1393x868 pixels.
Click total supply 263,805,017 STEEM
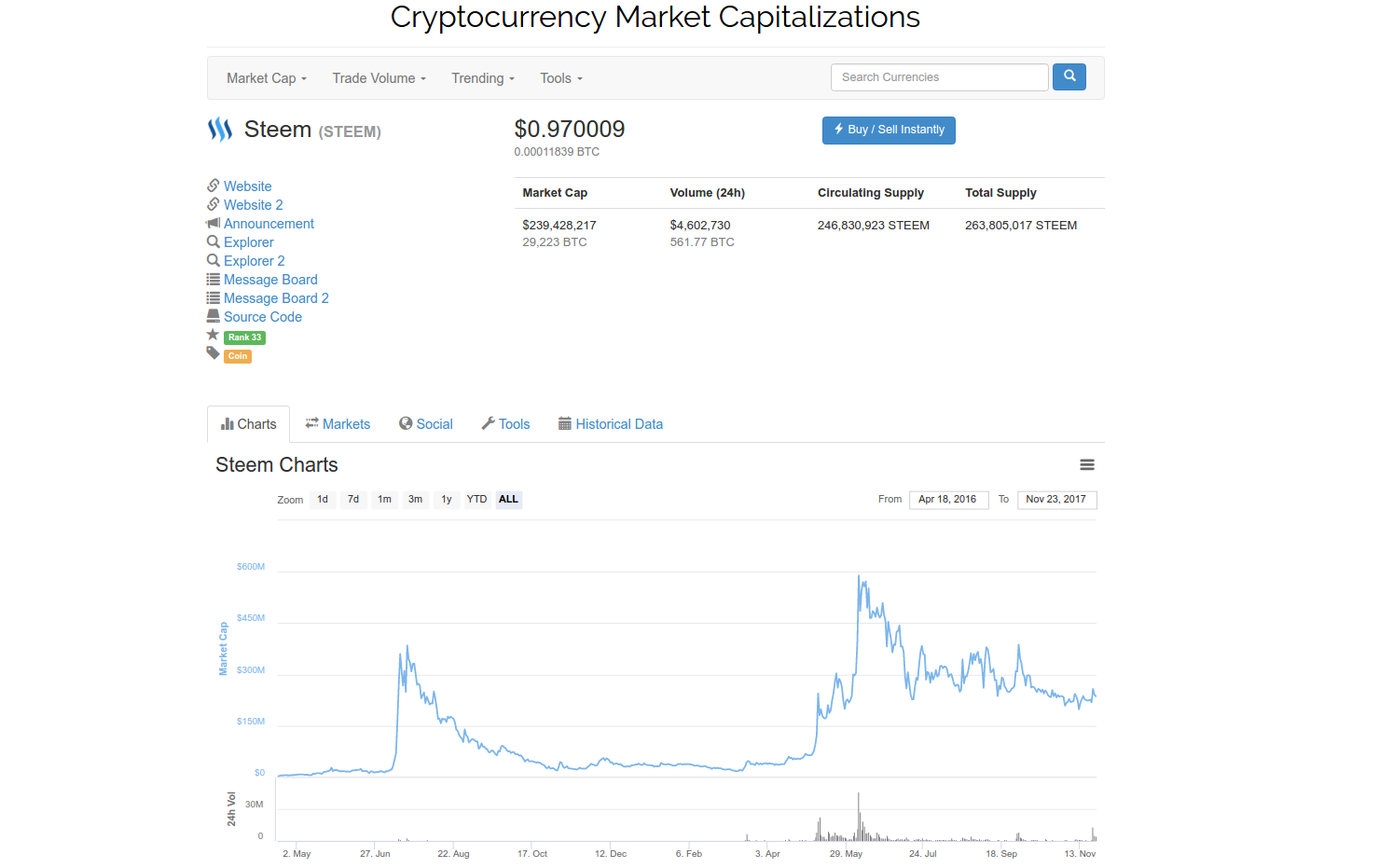click(1021, 226)
